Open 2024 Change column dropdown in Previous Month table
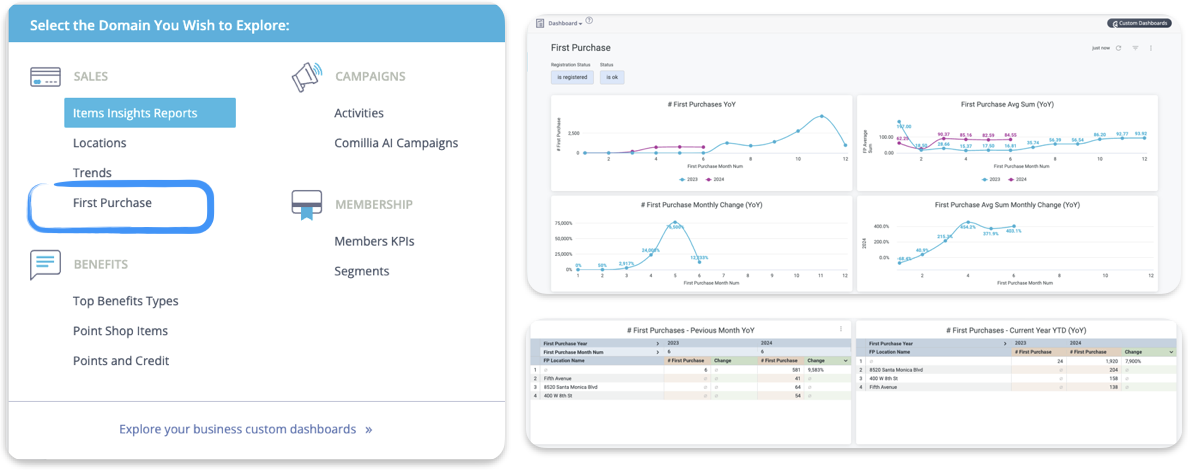The height and width of the screenshot is (470, 1188). point(846,361)
